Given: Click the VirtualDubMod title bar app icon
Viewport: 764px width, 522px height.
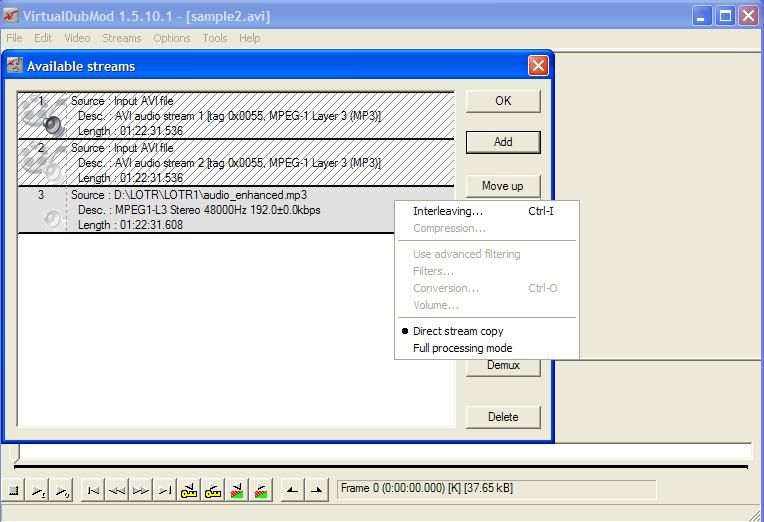Looking at the screenshot, I should click(10, 16).
